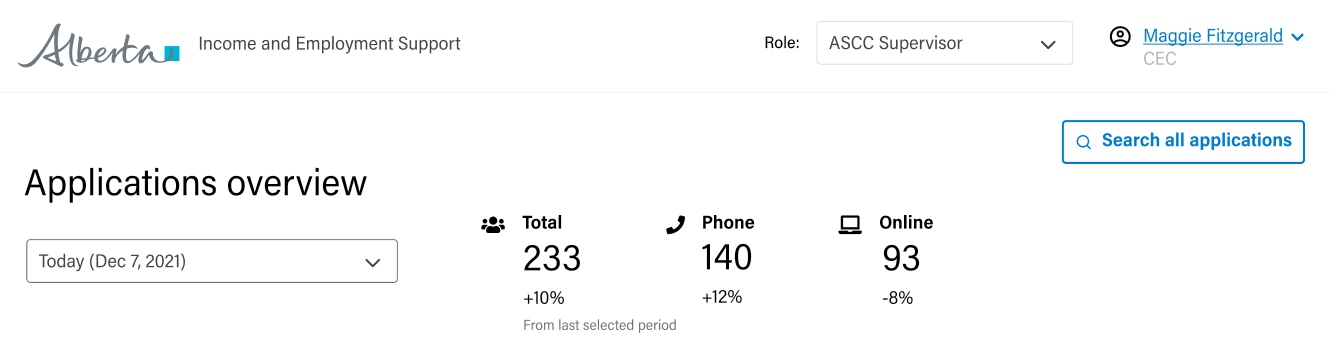Expand the Role selector chevron arrow
Viewport: 1329px width, 360px height.
click(1048, 44)
